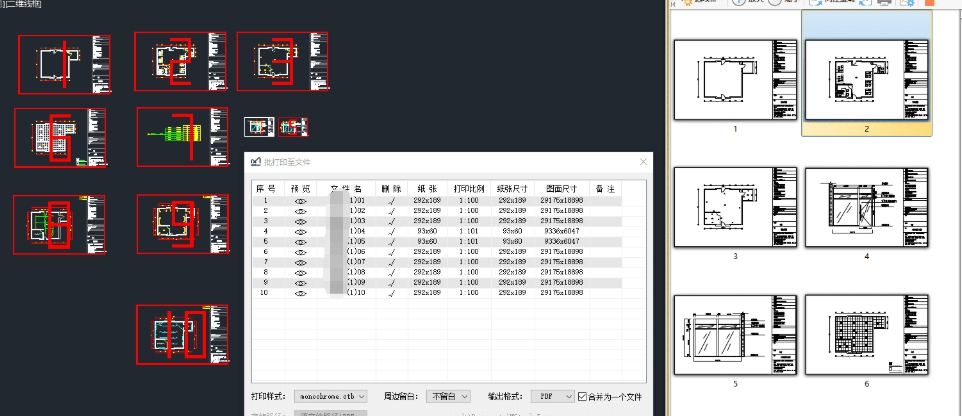Select highlighted page 2 thumbnail in PDF viewer
Image resolution: width=962 pixels, height=416 pixels.
point(866,80)
